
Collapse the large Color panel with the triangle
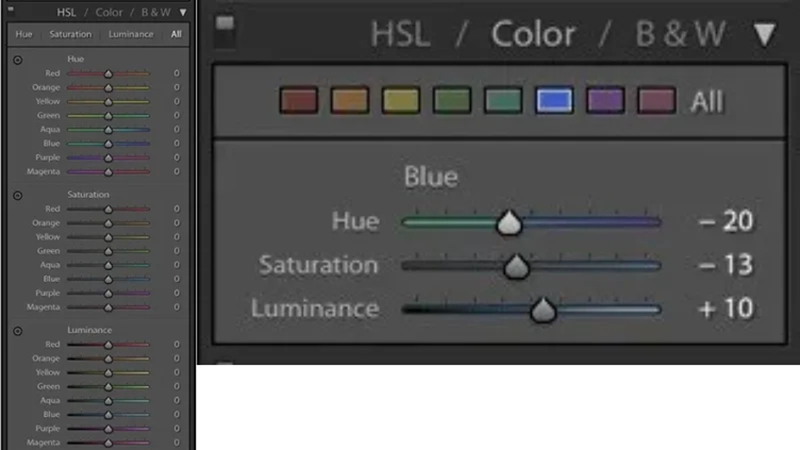[765, 35]
